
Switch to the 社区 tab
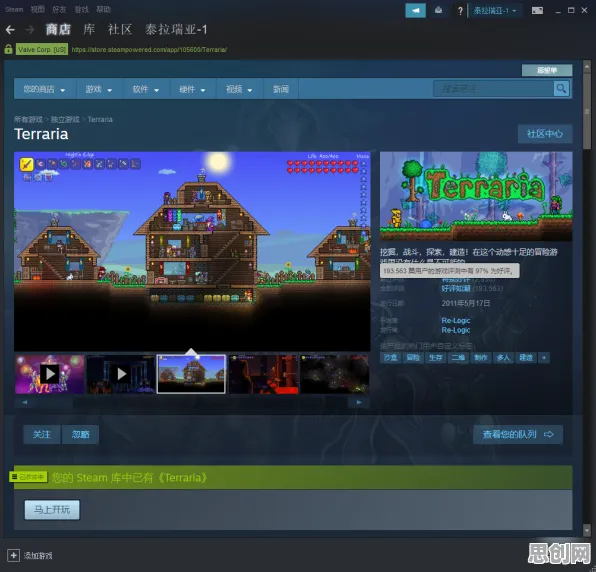pyautogui.click(x=120, y=29)
